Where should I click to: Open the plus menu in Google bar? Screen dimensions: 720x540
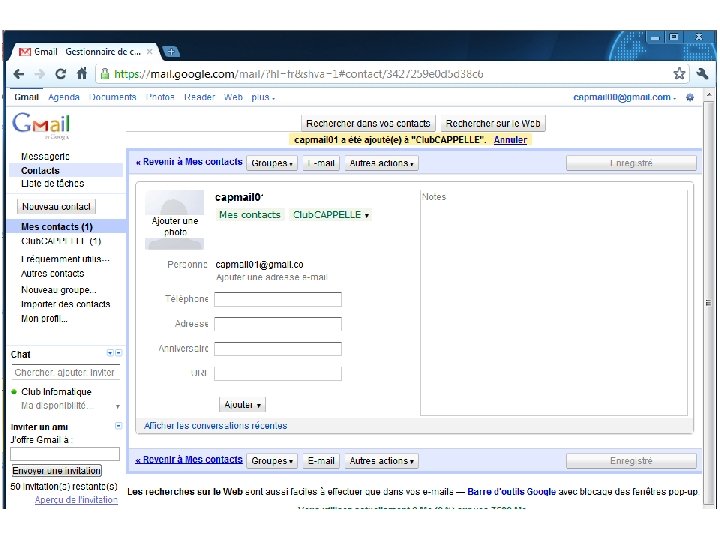(x=263, y=97)
